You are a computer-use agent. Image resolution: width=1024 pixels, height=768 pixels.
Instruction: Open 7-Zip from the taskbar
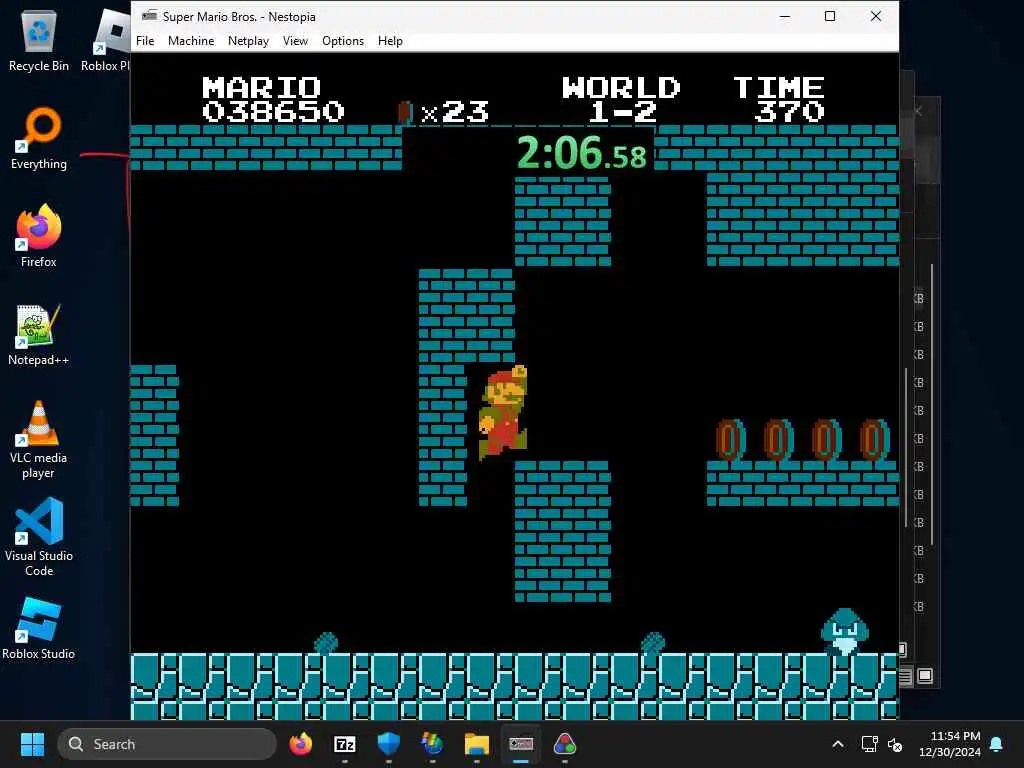point(345,744)
